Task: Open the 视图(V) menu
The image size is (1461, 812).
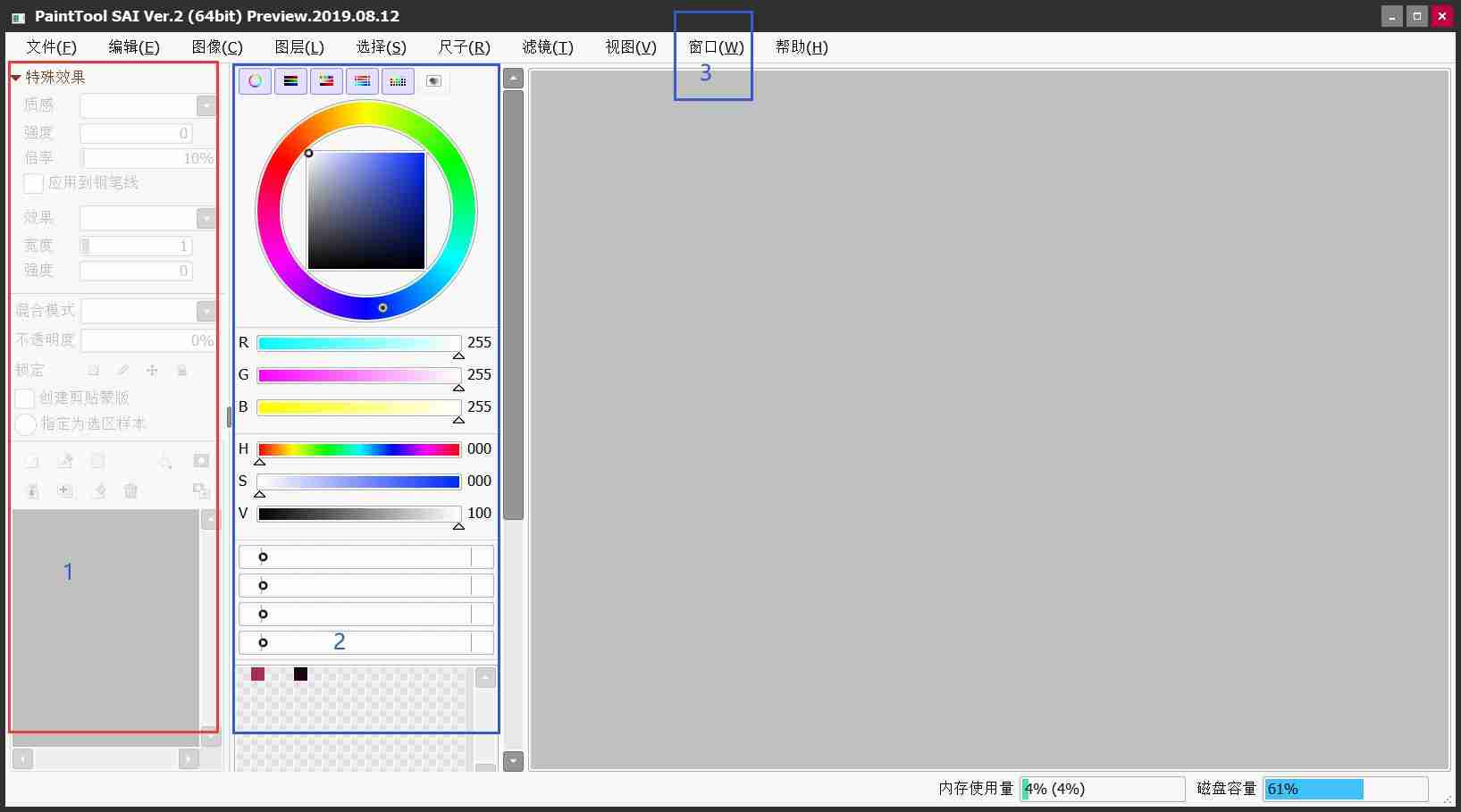Action: (x=631, y=47)
